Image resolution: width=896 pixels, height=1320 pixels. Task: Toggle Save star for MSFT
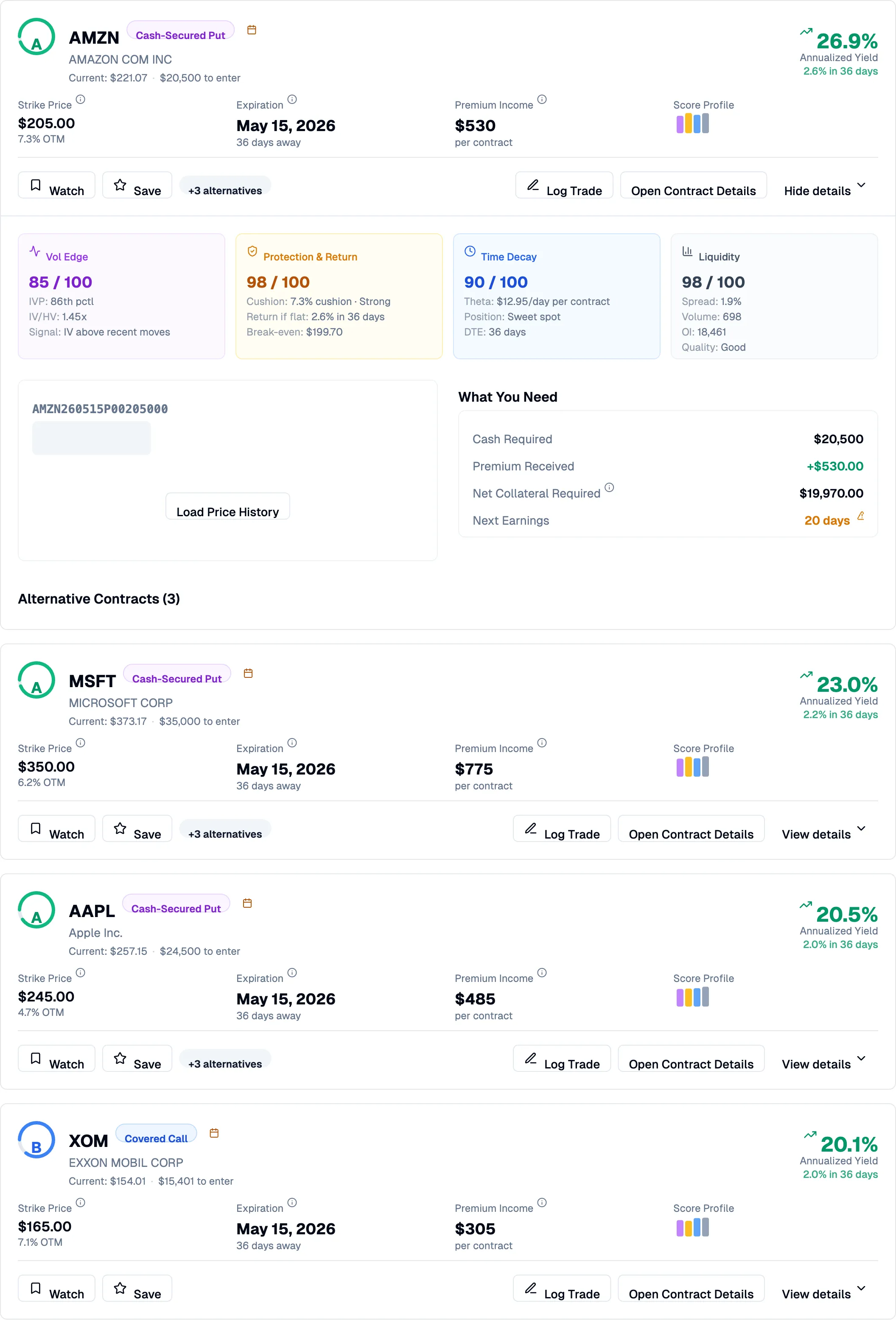pyautogui.click(x=137, y=829)
